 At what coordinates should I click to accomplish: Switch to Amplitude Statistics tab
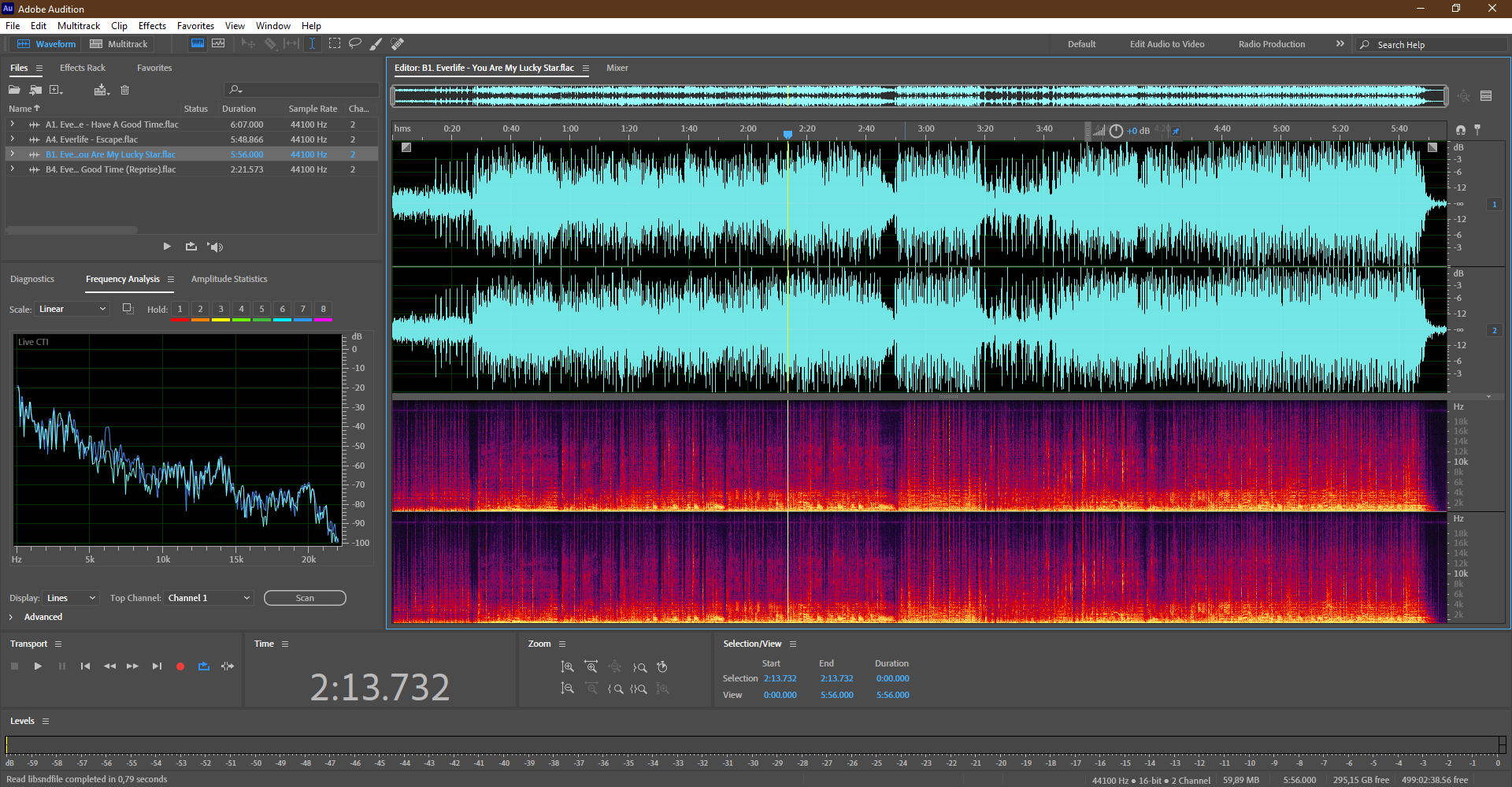tap(229, 279)
